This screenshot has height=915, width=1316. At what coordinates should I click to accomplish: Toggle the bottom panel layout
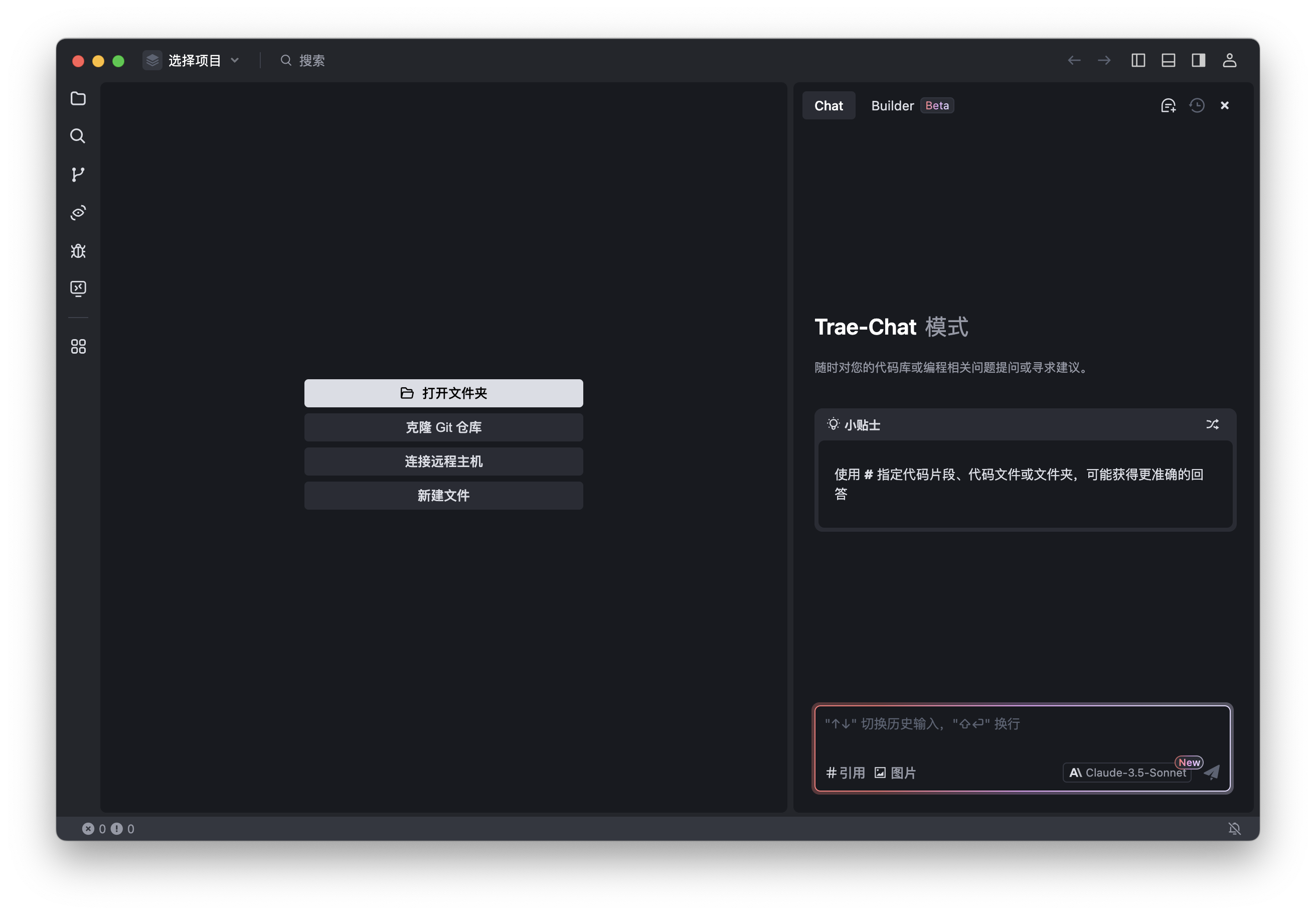pyautogui.click(x=1168, y=60)
